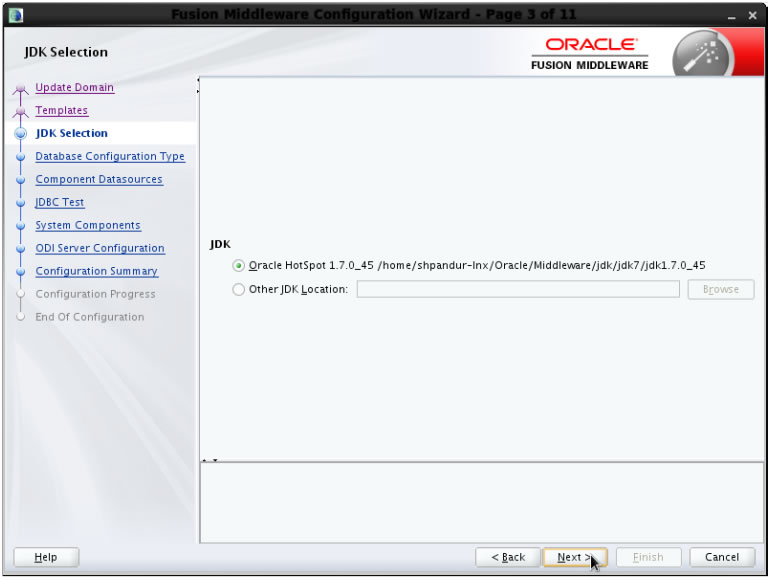The height and width of the screenshot is (580, 773).
Task: Open the Templates step link
Action: coord(62,110)
